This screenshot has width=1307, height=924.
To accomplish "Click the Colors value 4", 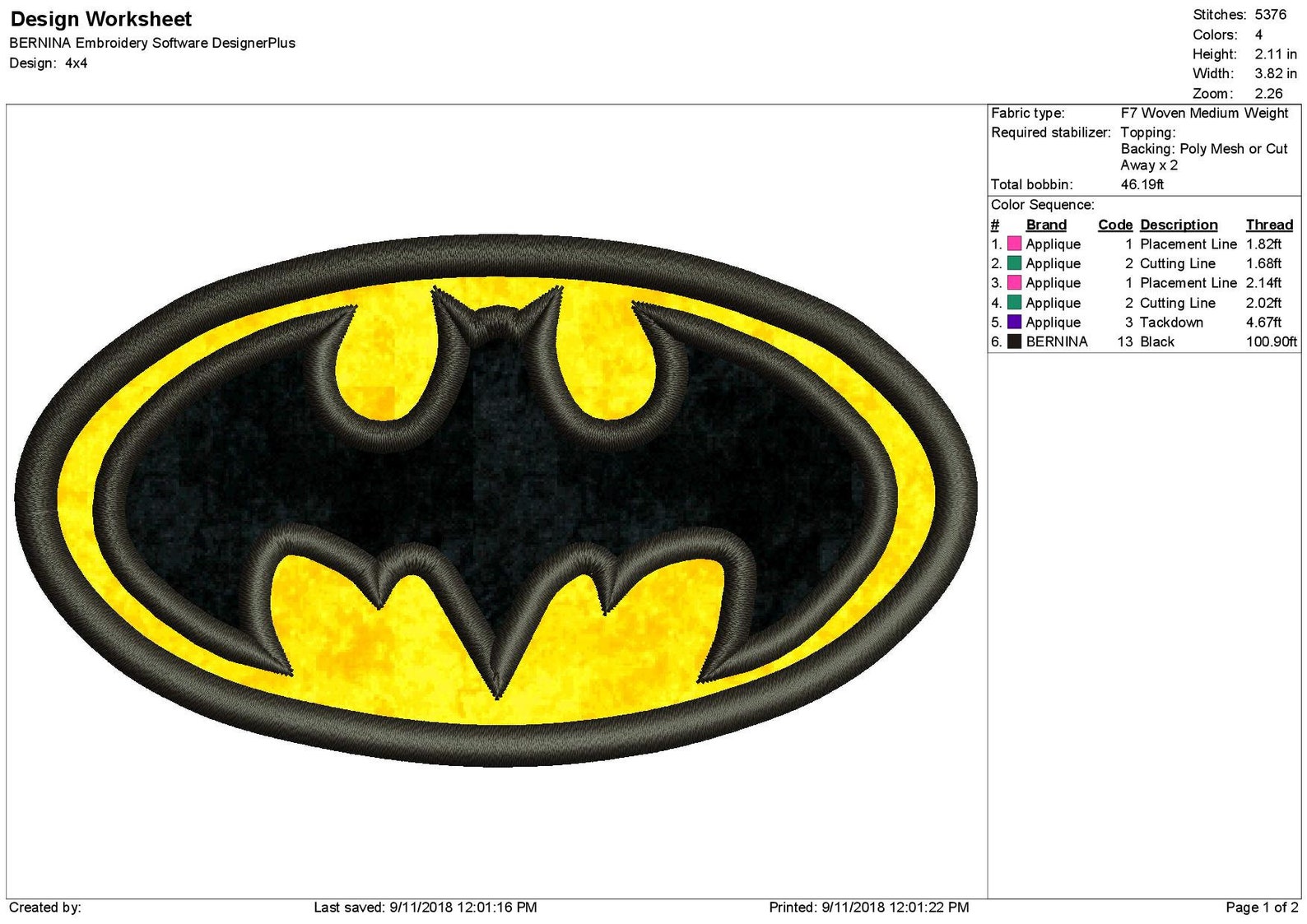I will click(x=1258, y=35).
